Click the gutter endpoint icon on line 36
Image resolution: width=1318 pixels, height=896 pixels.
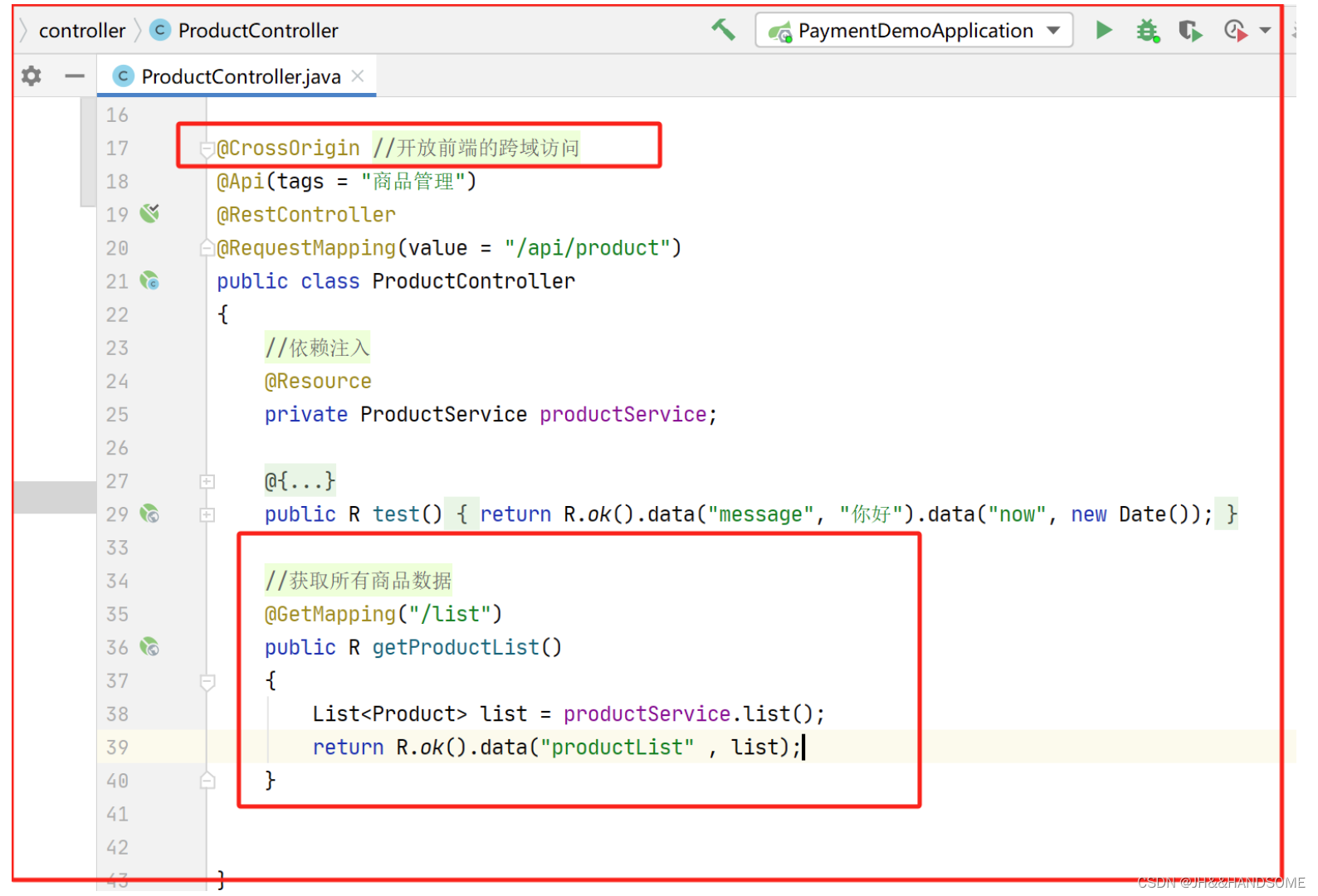149,647
